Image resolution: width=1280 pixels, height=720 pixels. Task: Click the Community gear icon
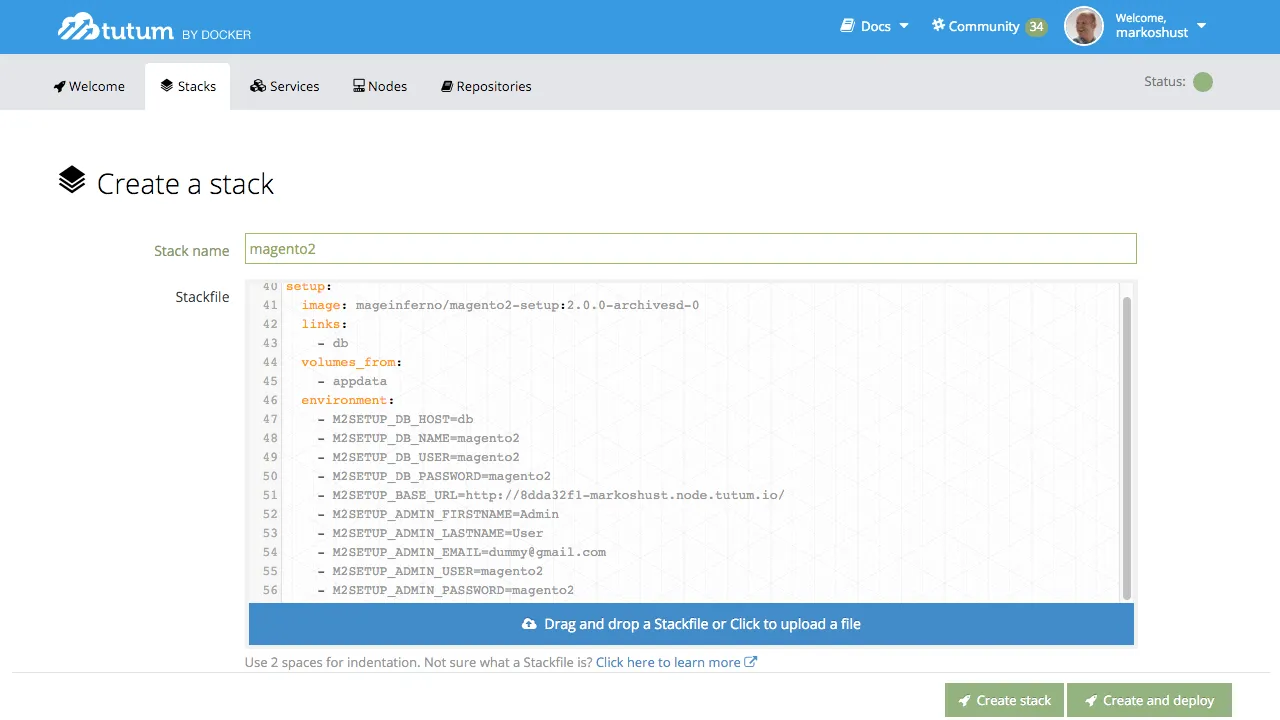(x=938, y=25)
